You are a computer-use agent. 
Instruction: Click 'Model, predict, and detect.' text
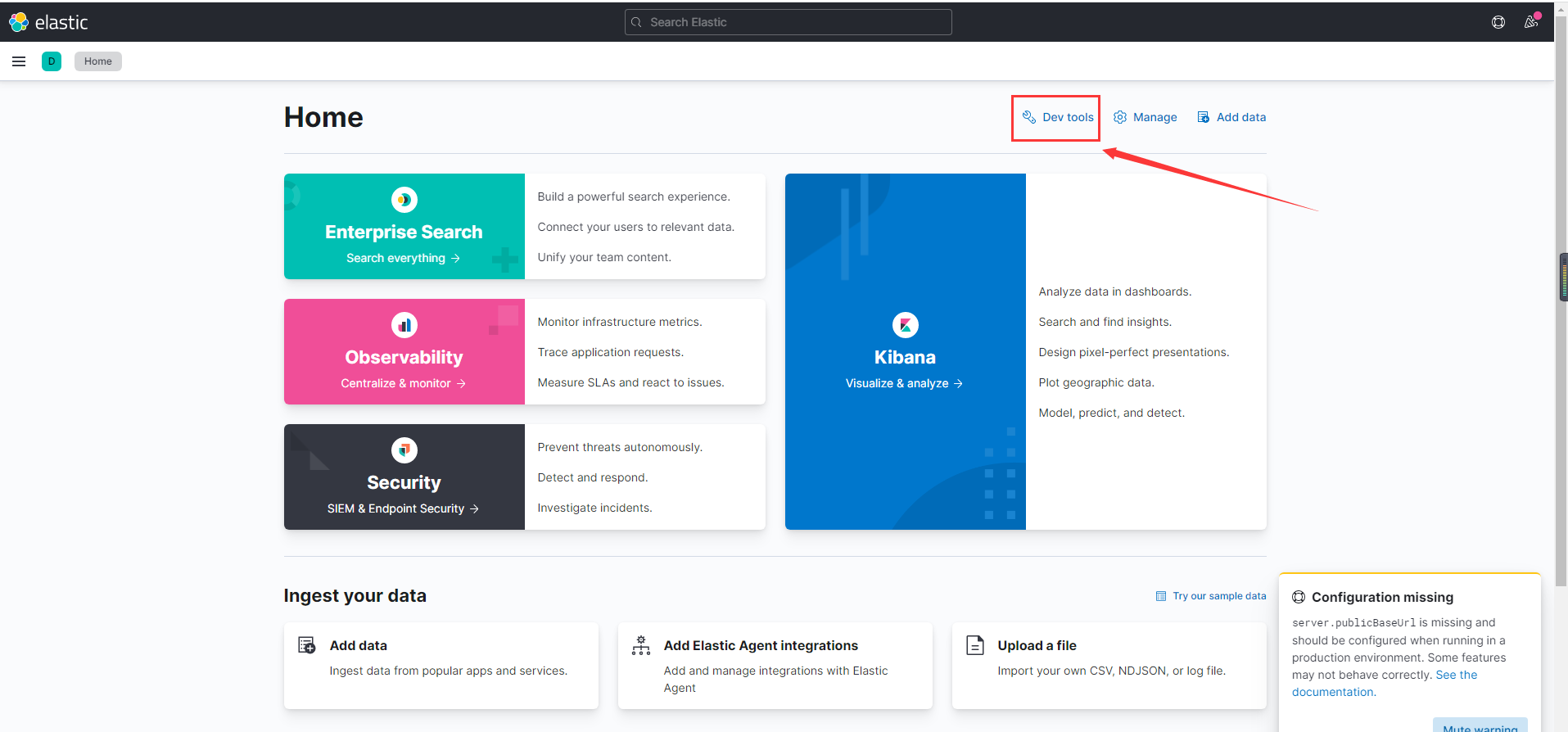[x=1112, y=413]
